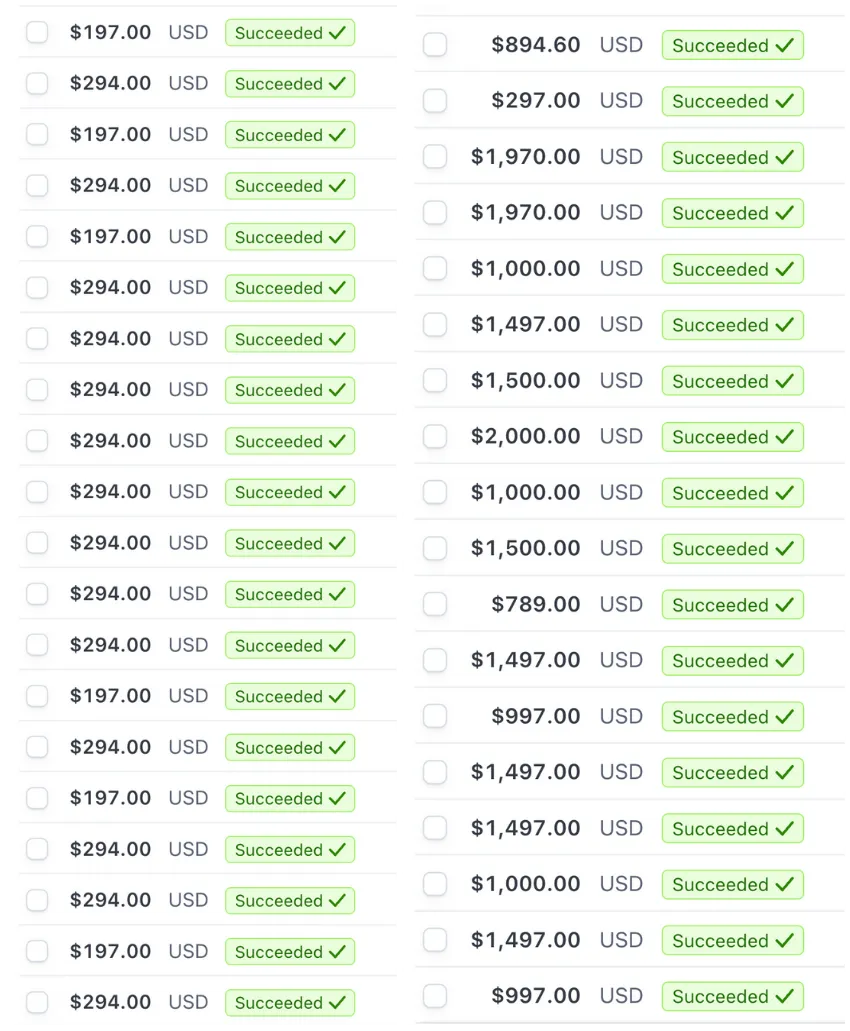Screen dimensions: 850x1031
Task: Click the checkmark icon in the $2,000.00 row badge
Action: [x=785, y=437]
